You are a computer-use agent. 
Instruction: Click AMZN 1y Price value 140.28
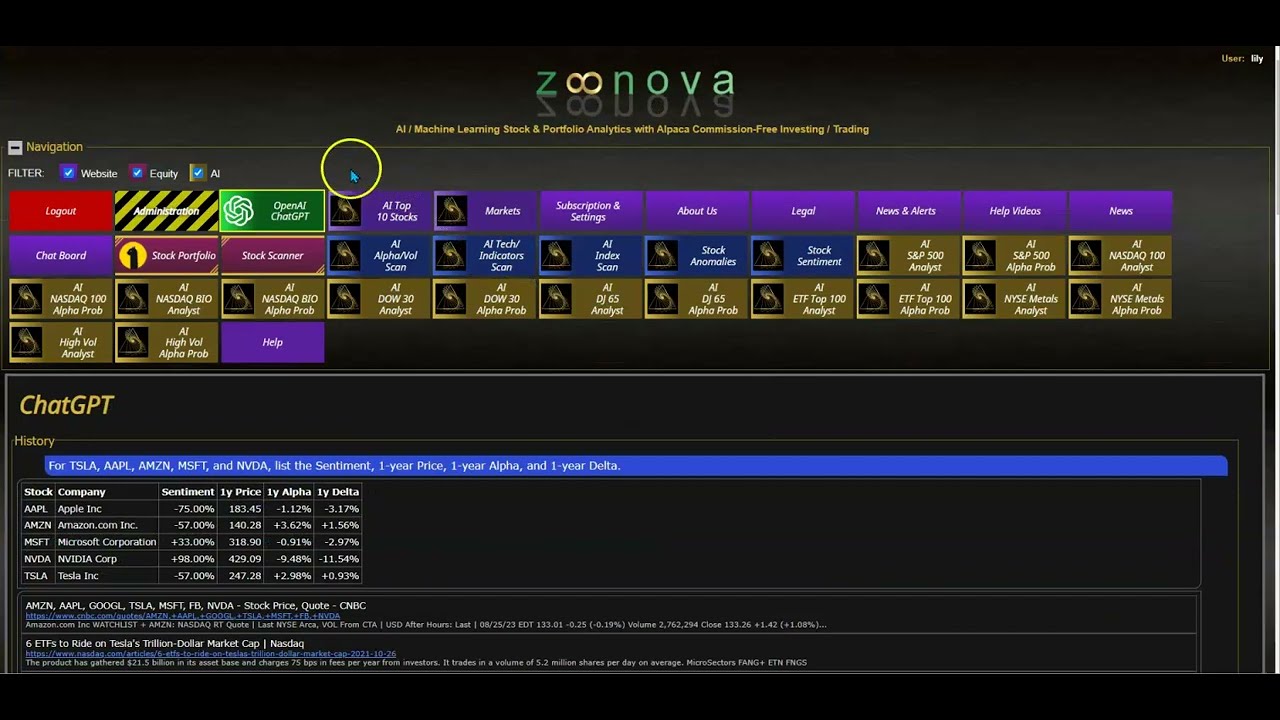click(244, 525)
